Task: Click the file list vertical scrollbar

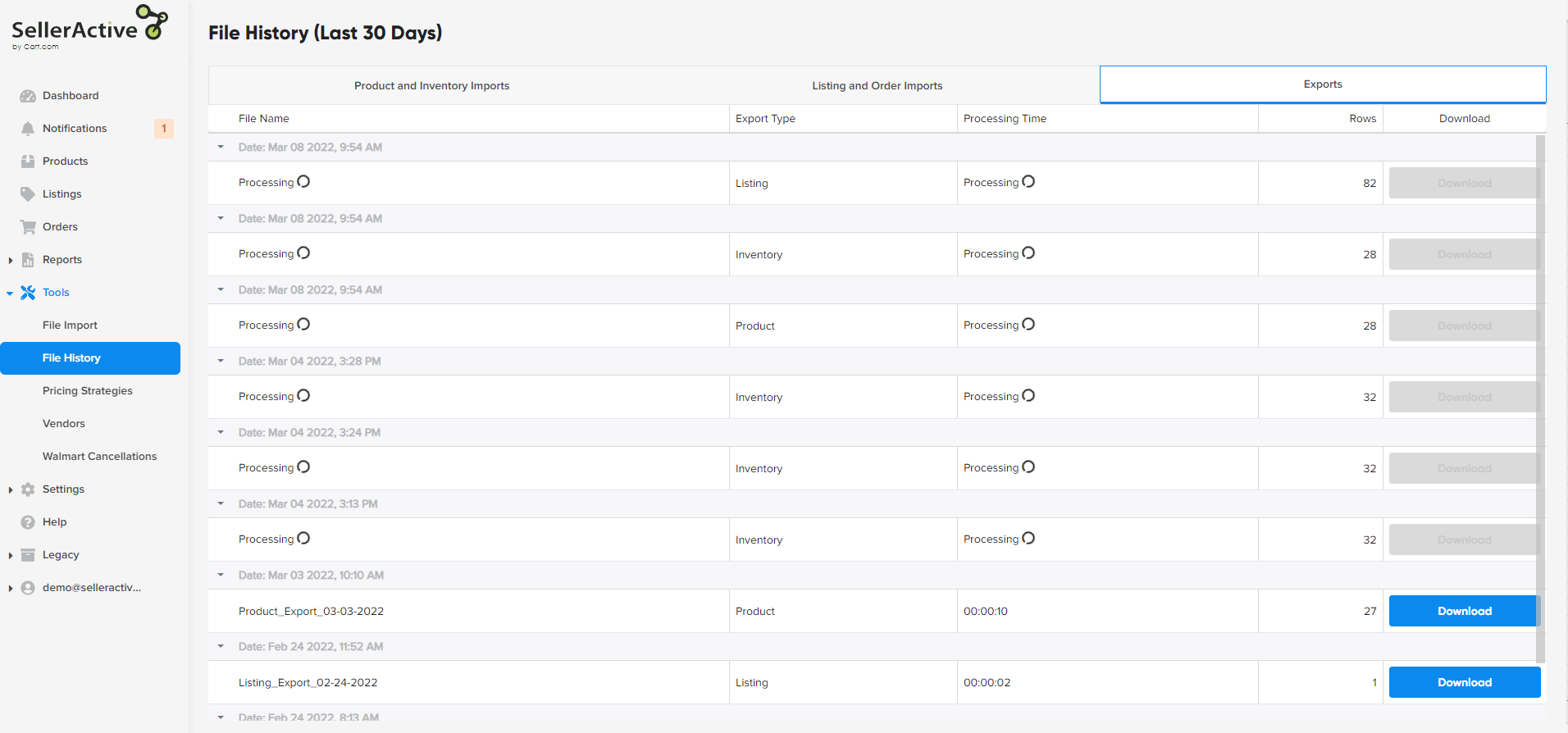Action: [x=1540, y=394]
